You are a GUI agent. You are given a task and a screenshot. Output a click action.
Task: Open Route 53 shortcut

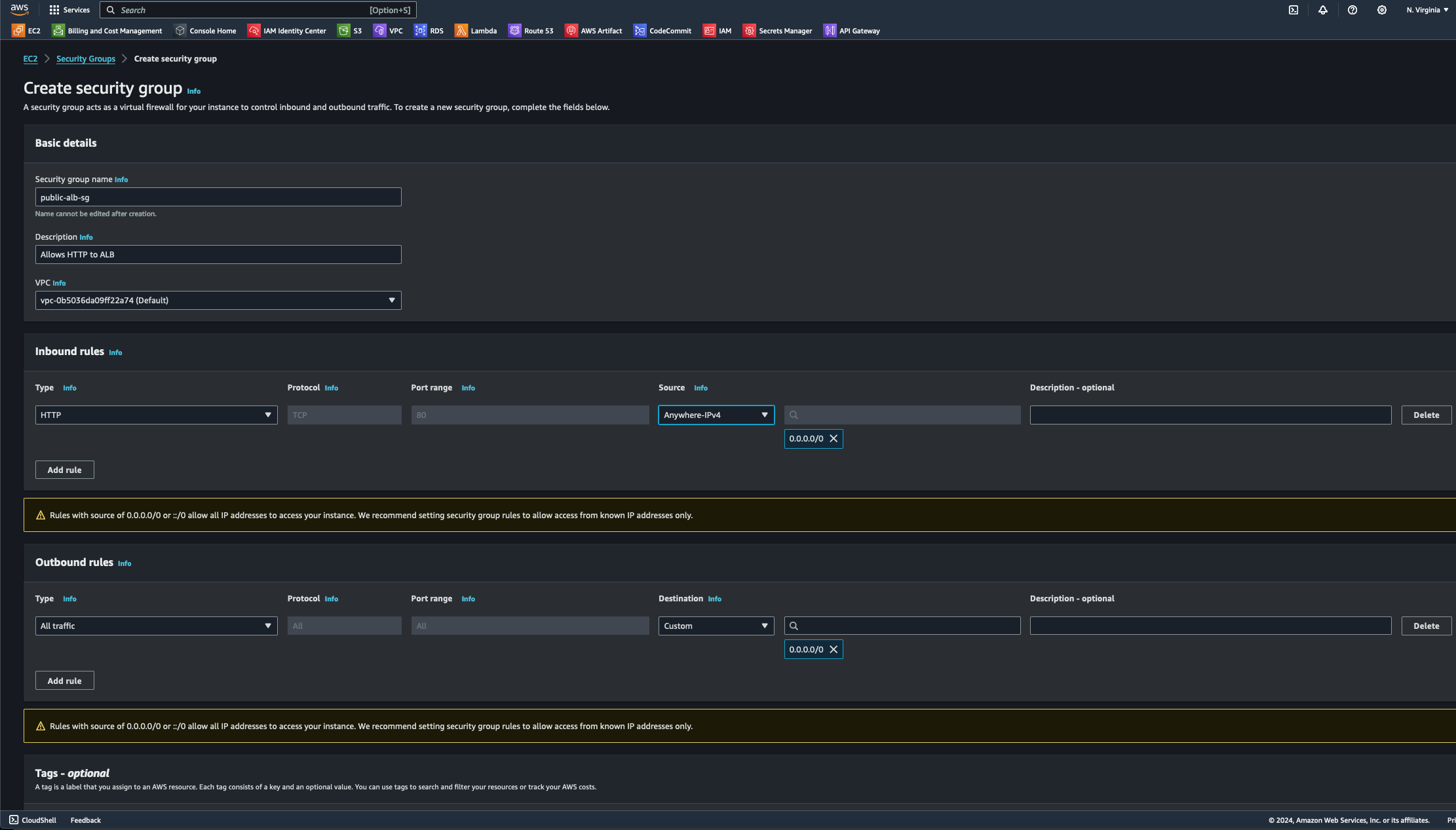coord(531,31)
